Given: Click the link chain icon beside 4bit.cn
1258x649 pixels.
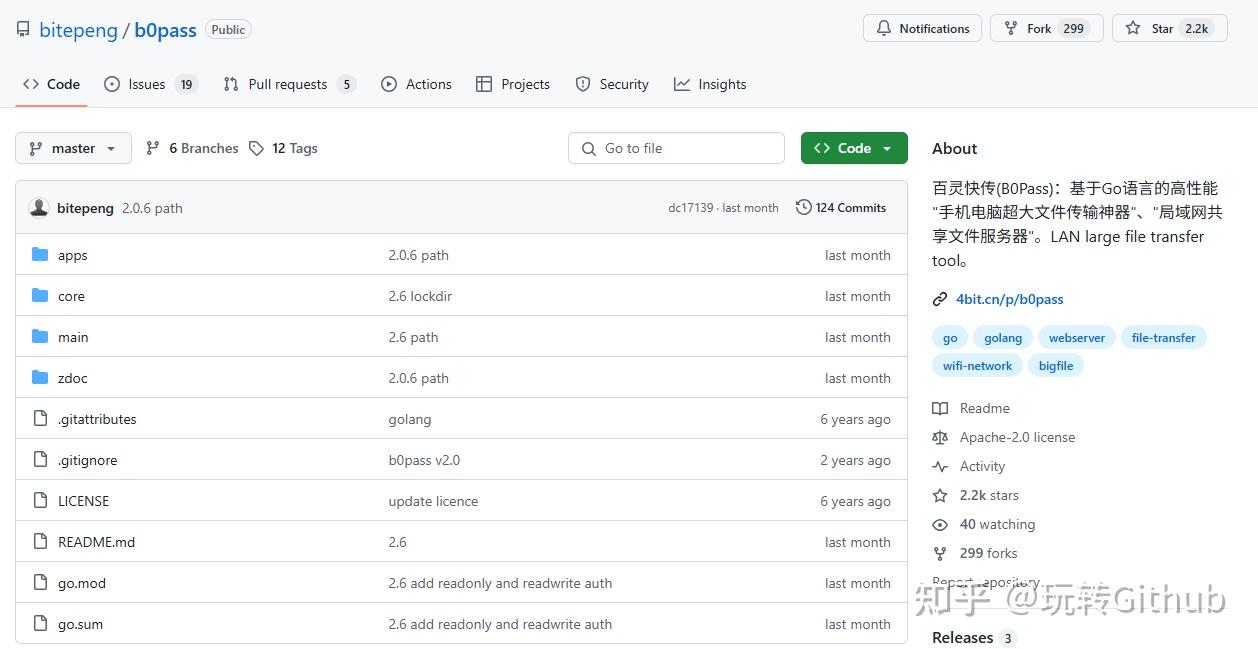Looking at the screenshot, I should coord(940,299).
